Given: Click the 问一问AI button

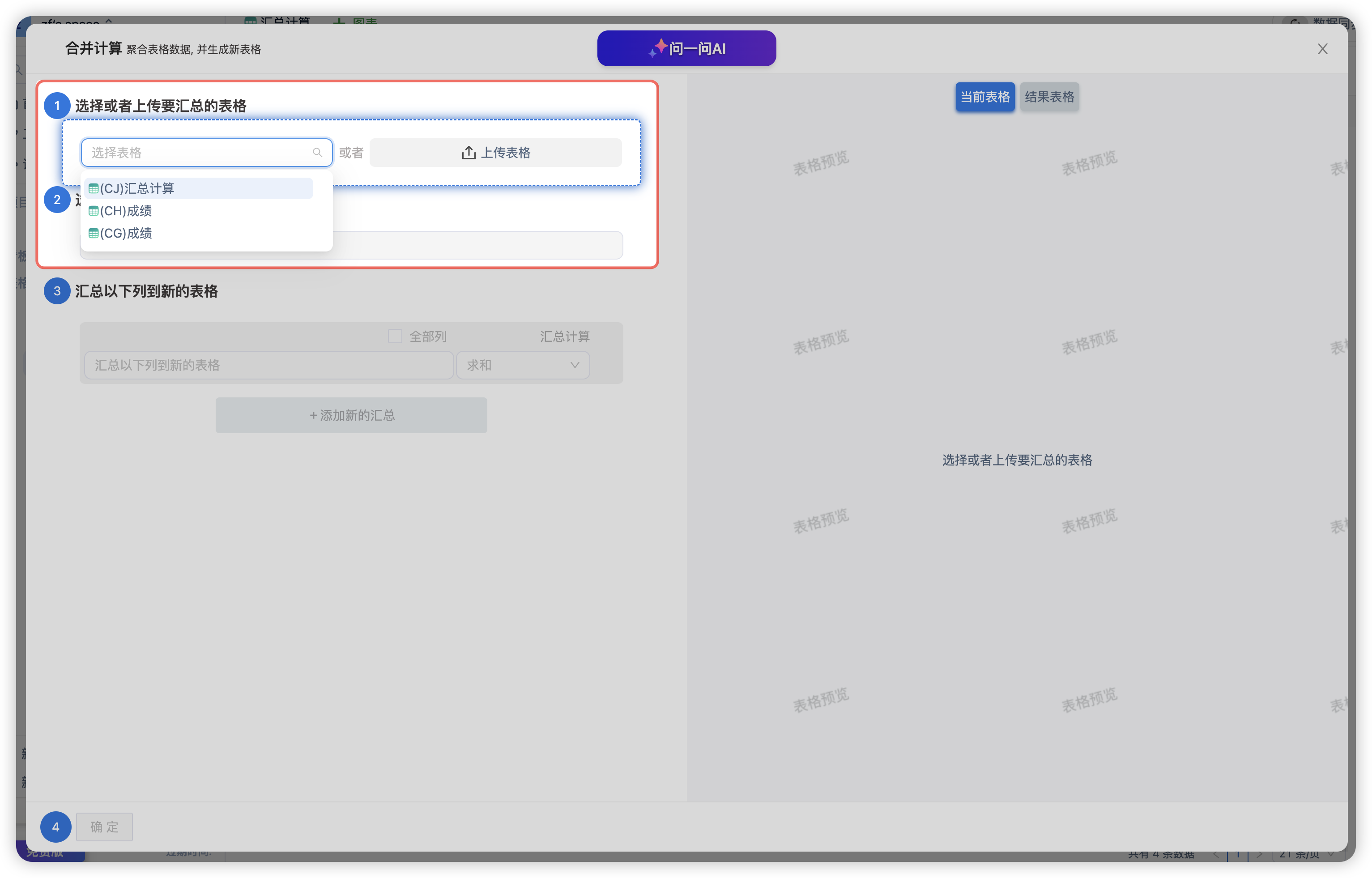Looking at the screenshot, I should [x=686, y=48].
